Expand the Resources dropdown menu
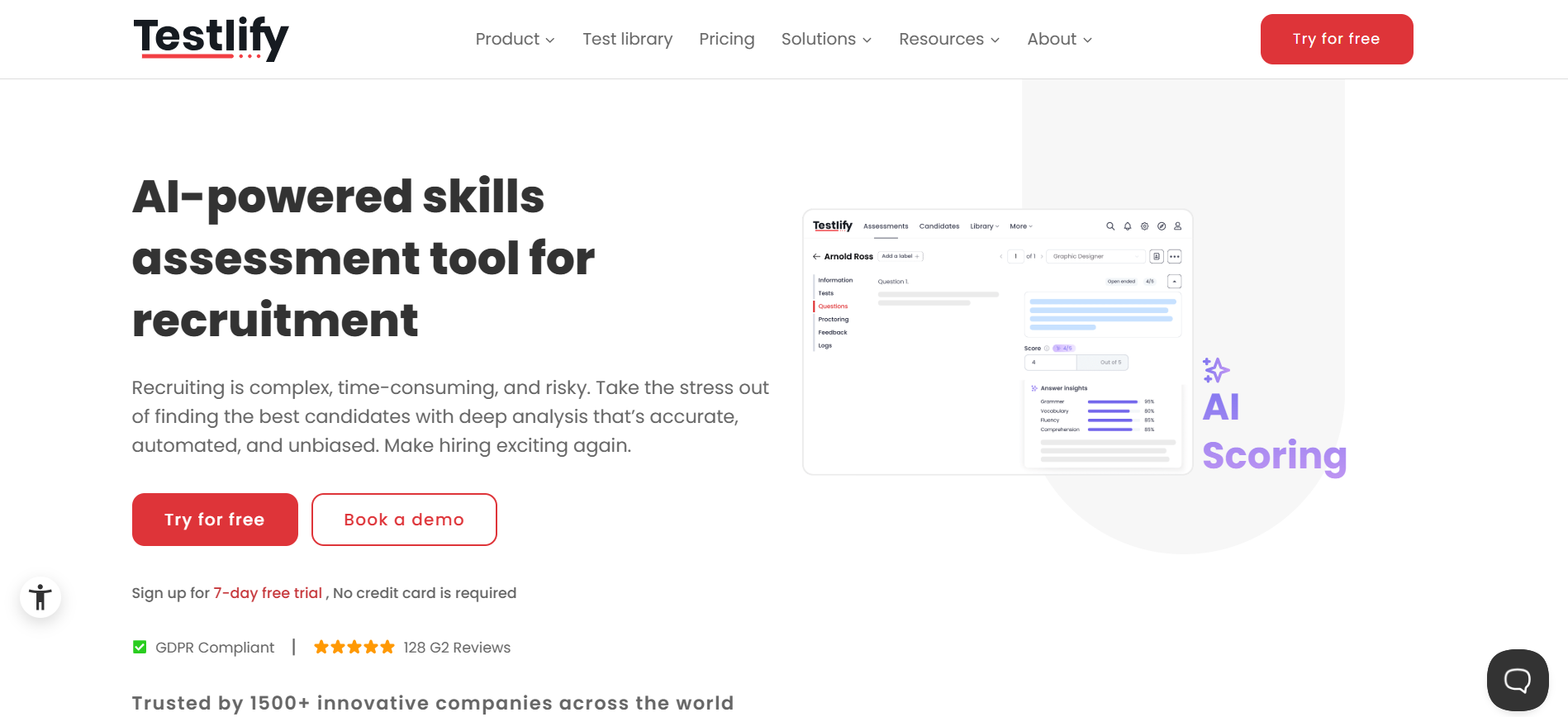Viewport: 1568px width, 717px height. coord(949,39)
